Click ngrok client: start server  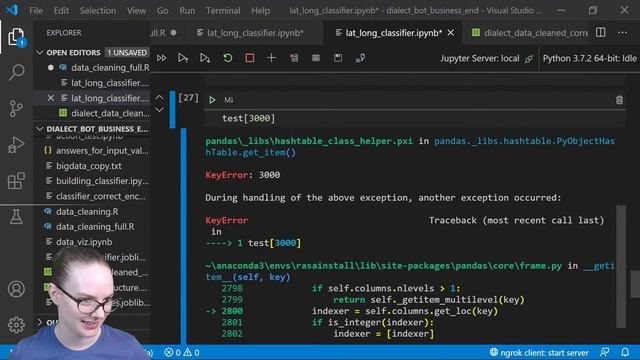(539, 352)
